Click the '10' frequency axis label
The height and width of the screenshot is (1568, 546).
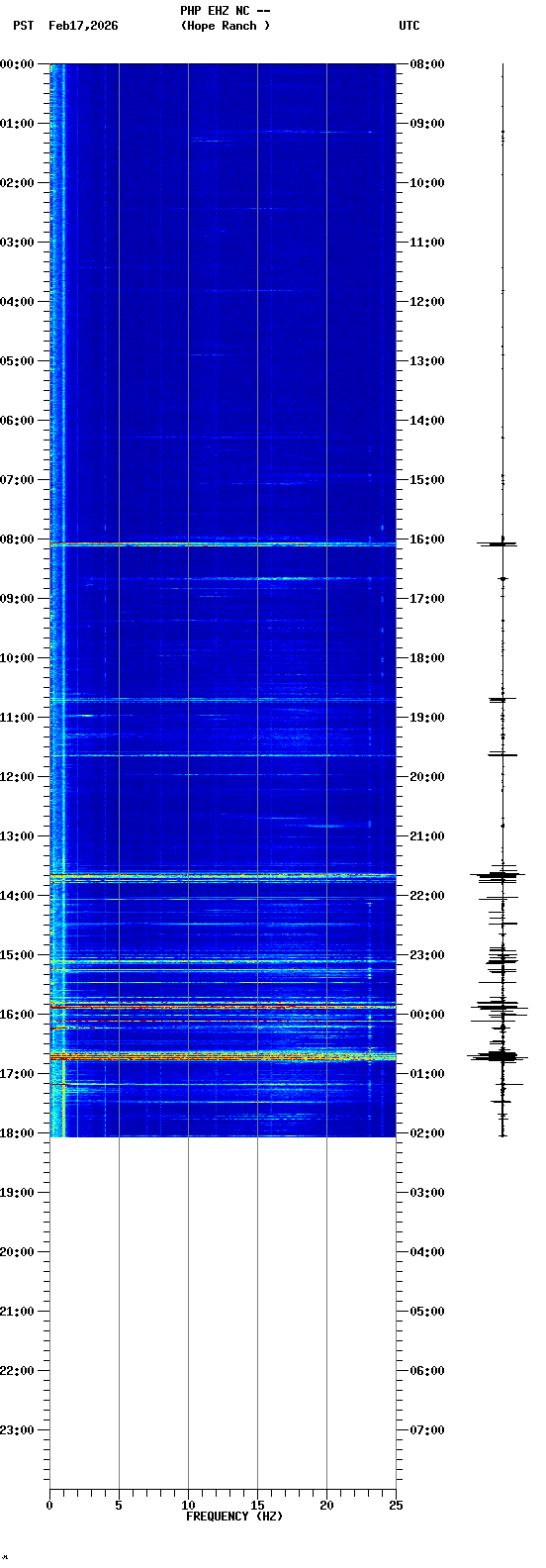188,1506
